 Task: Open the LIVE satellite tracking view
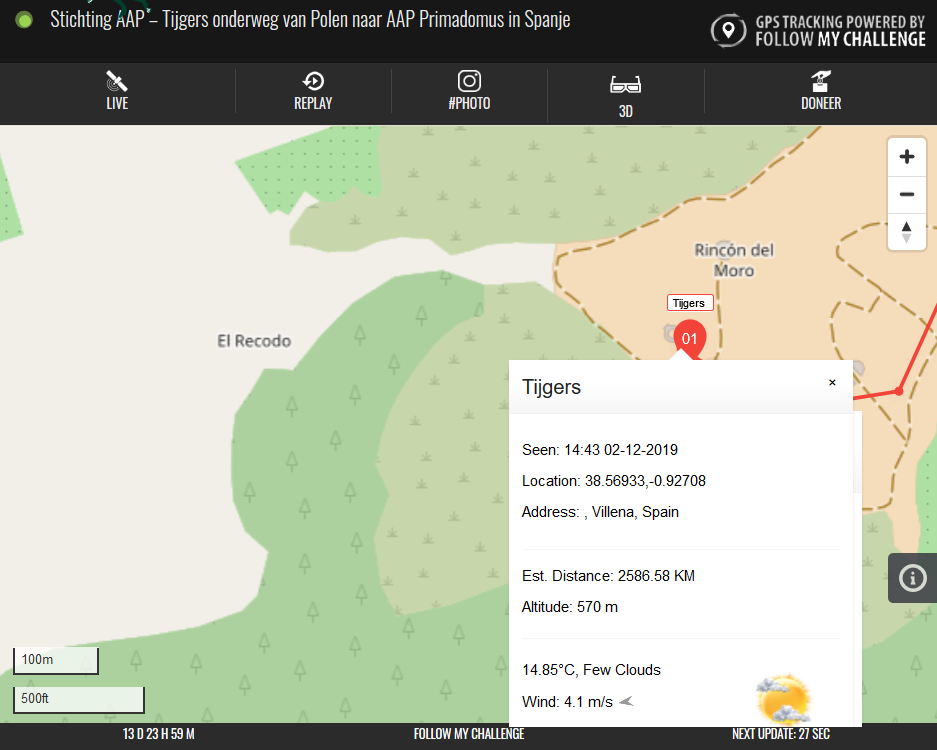(x=117, y=91)
